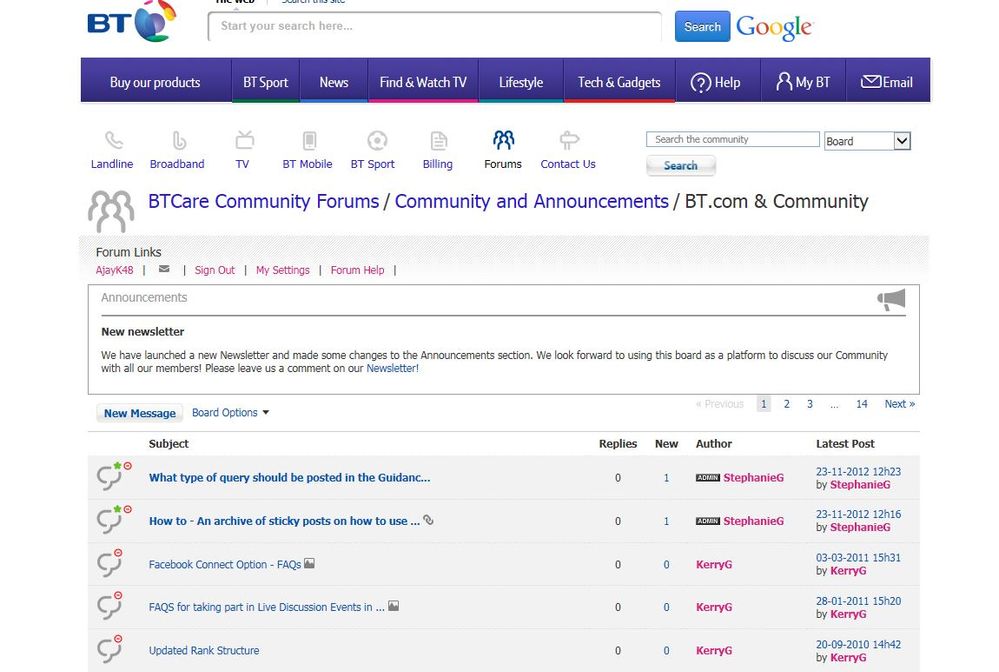Click the Google logo

coord(774,27)
